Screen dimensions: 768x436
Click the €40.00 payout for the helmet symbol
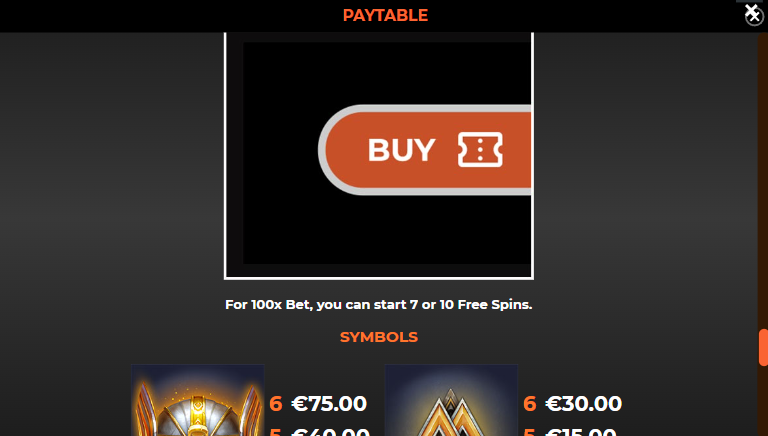pyautogui.click(x=330, y=432)
